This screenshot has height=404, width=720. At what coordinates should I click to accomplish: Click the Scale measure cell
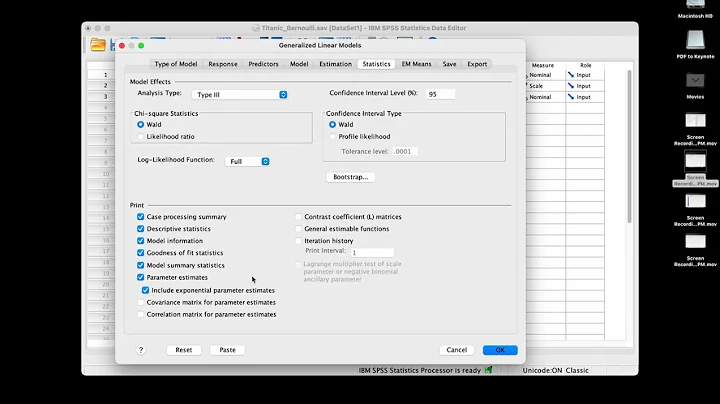coord(546,86)
